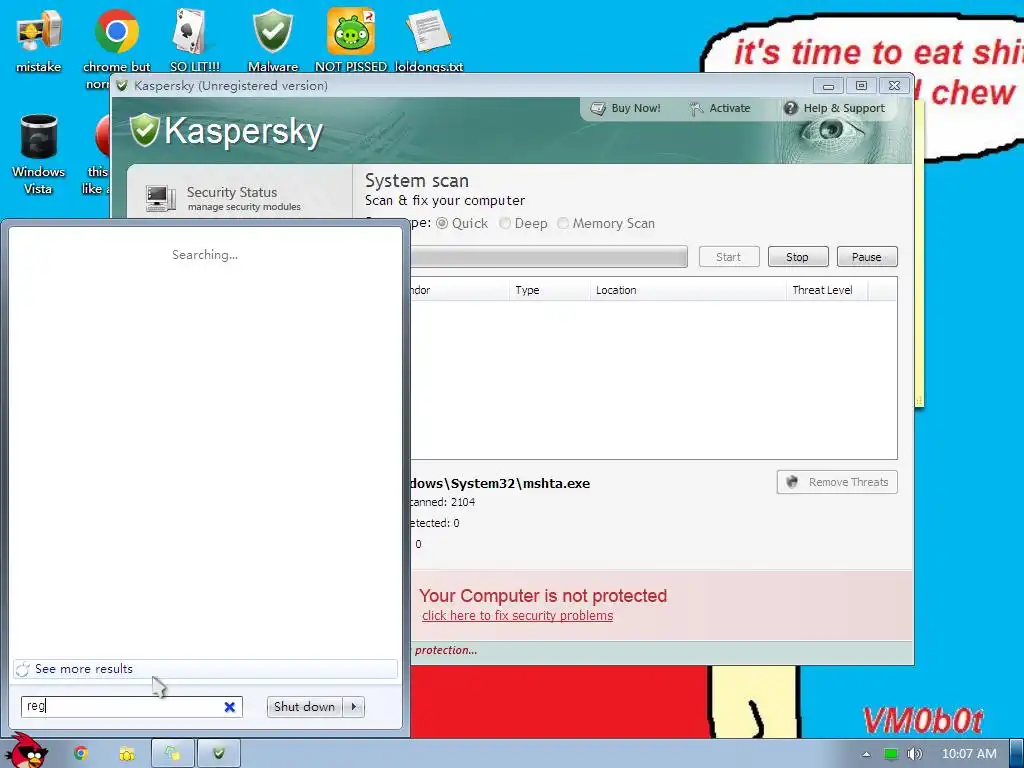Open Help & Support in Kaspersky
The image size is (1024, 768).
pyautogui.click(x=835, y=108)
